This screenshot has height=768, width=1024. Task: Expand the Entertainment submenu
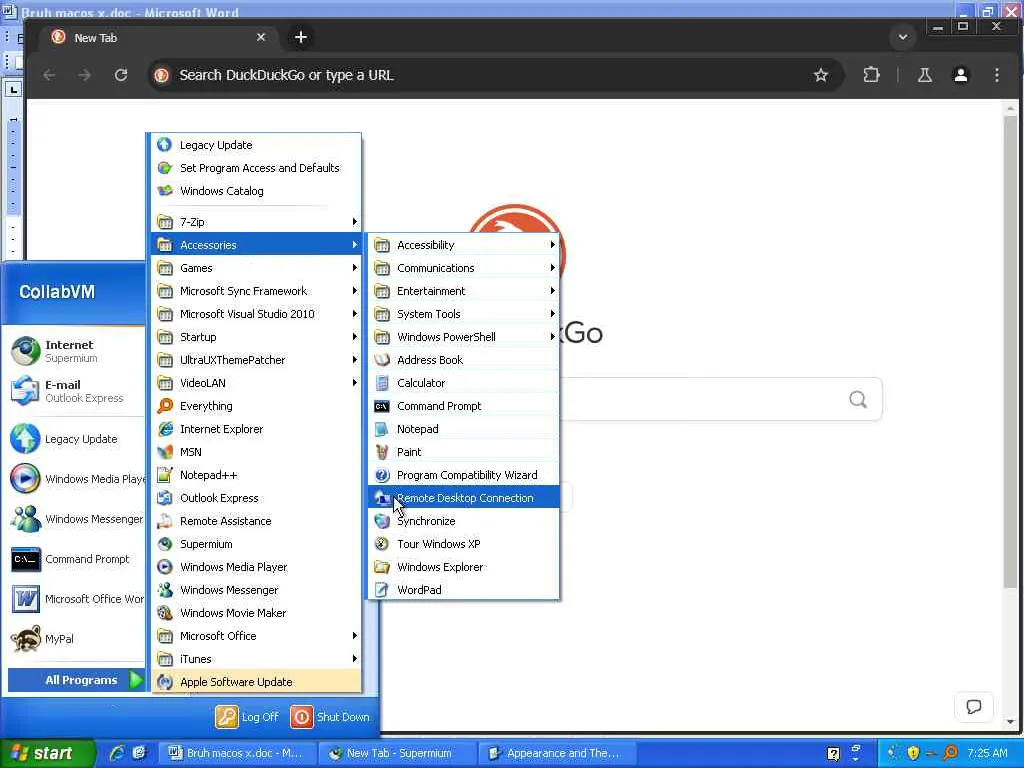pyautogui.click(x=464, y=291)
